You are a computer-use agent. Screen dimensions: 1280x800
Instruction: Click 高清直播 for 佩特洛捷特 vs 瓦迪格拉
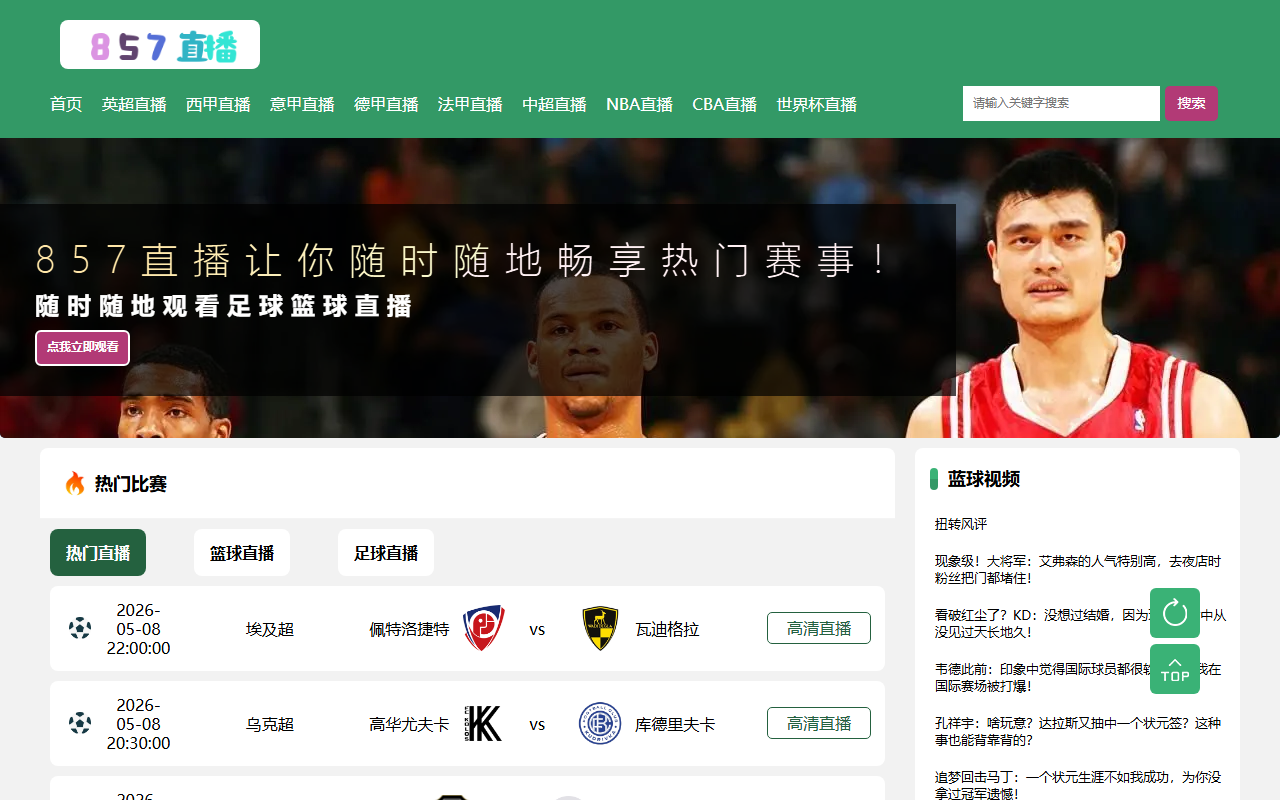(x=819, y=628)
